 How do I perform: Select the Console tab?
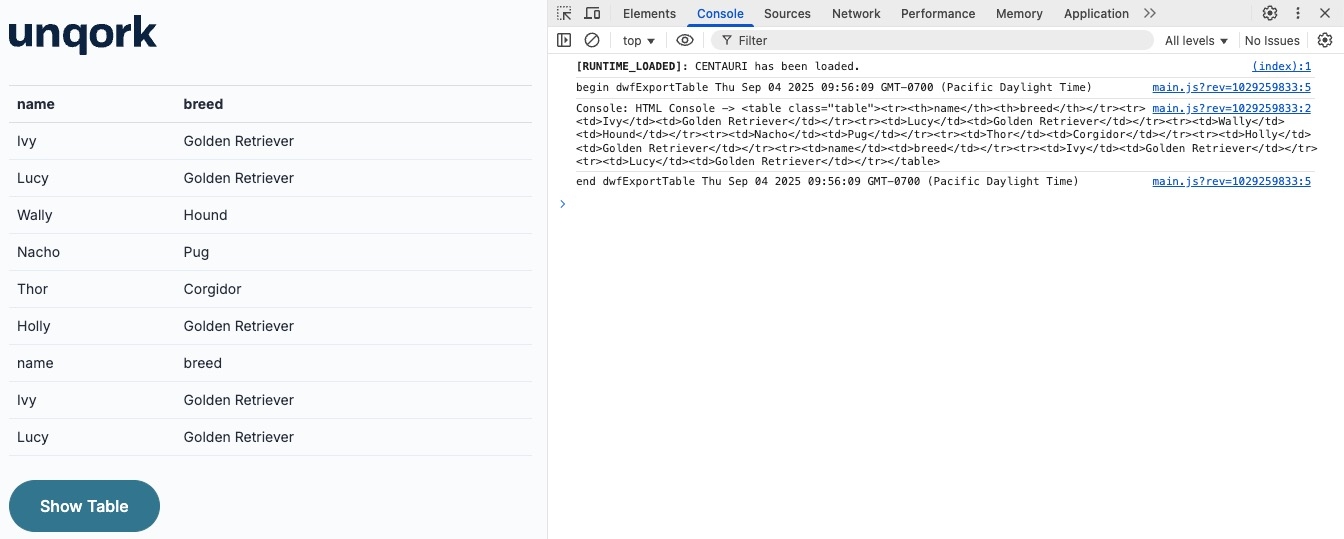point(720,13)
